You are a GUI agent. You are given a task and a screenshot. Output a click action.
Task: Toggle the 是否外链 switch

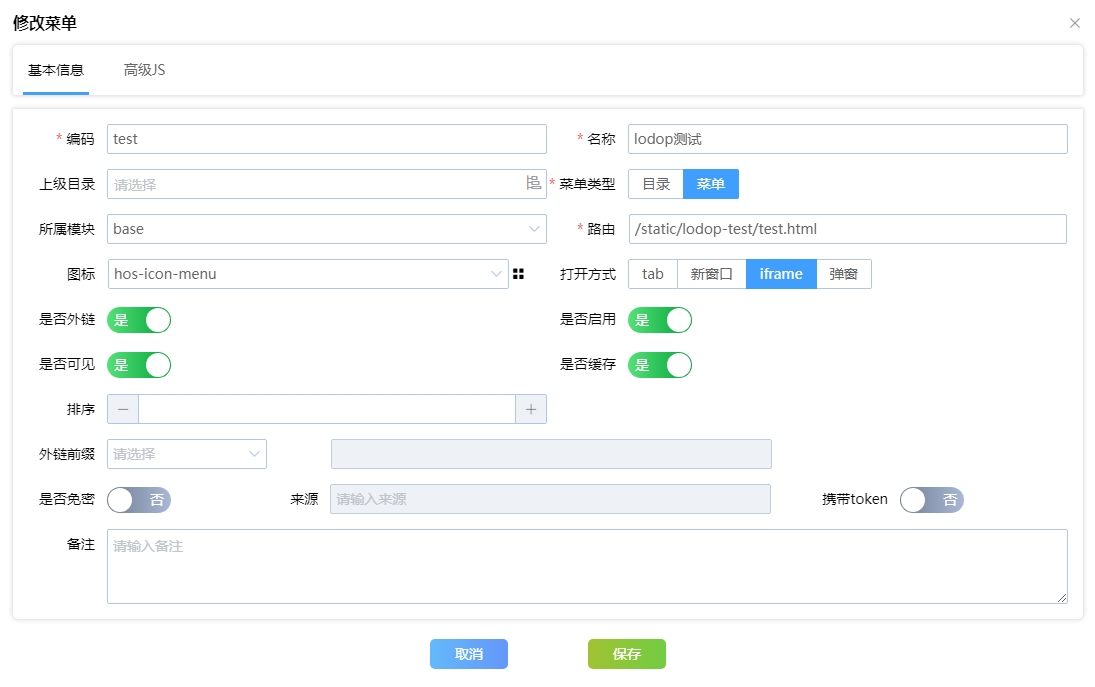(x=139, y=320)
